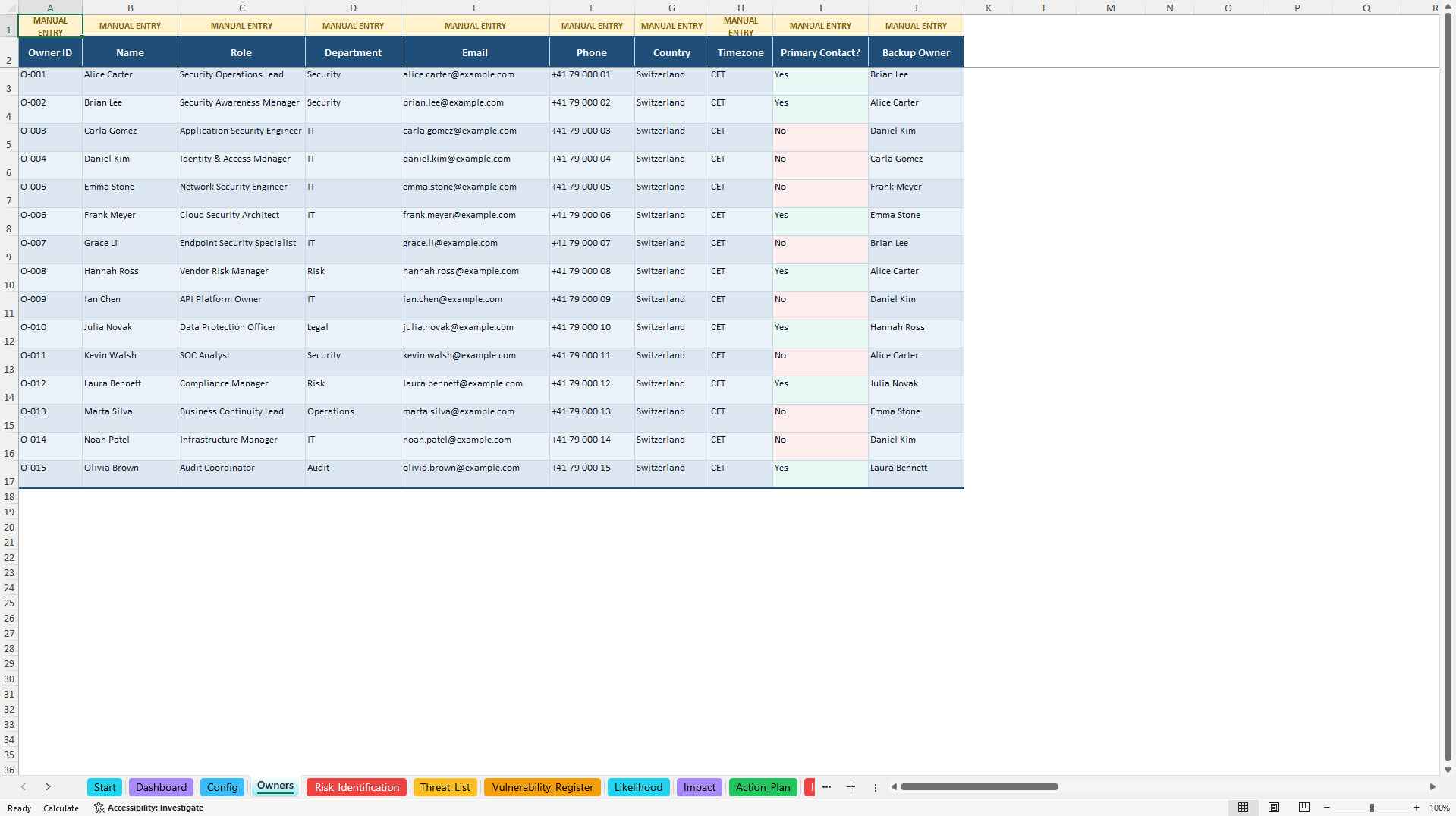
Task: Click Calculate in the status bar
Action: (61, 808)
